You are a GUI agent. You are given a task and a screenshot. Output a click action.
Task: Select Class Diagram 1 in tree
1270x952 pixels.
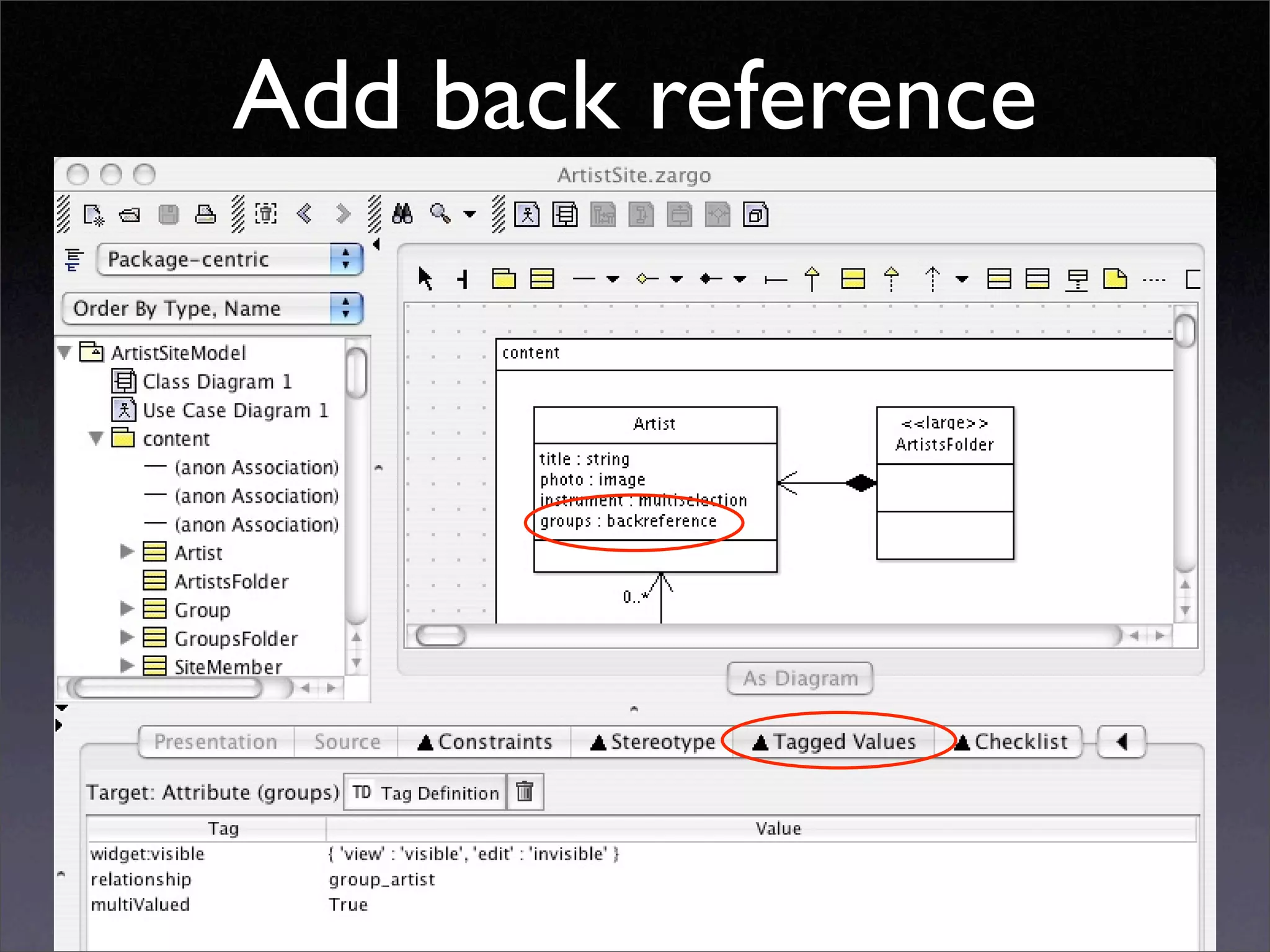click(216, 381)
